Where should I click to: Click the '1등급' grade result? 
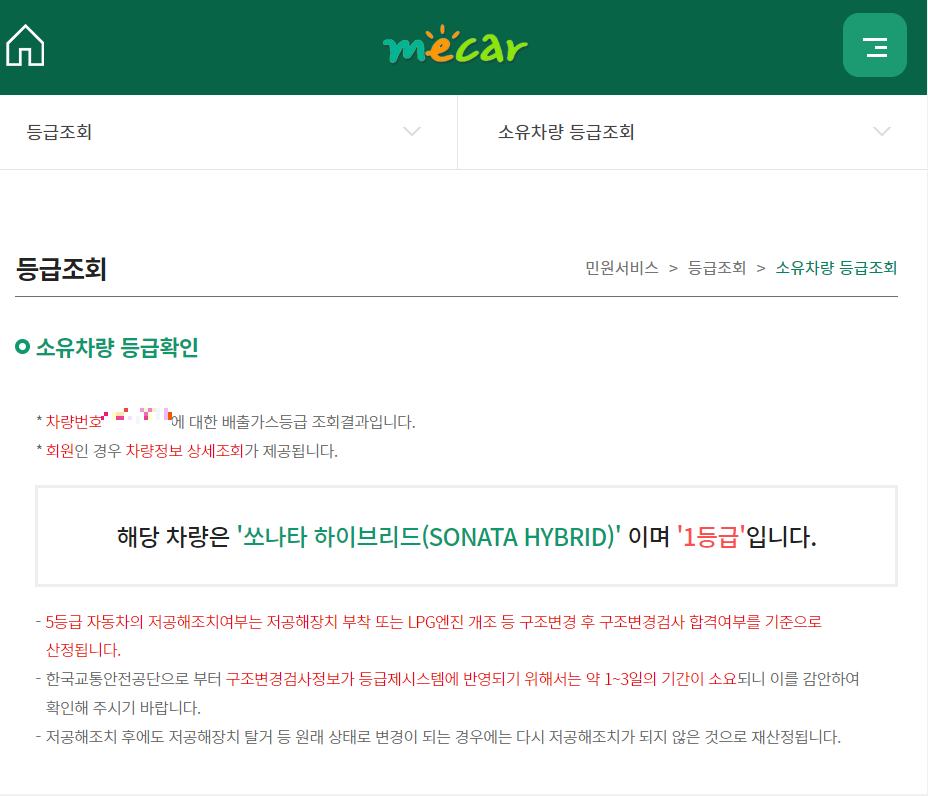[711, 537]
